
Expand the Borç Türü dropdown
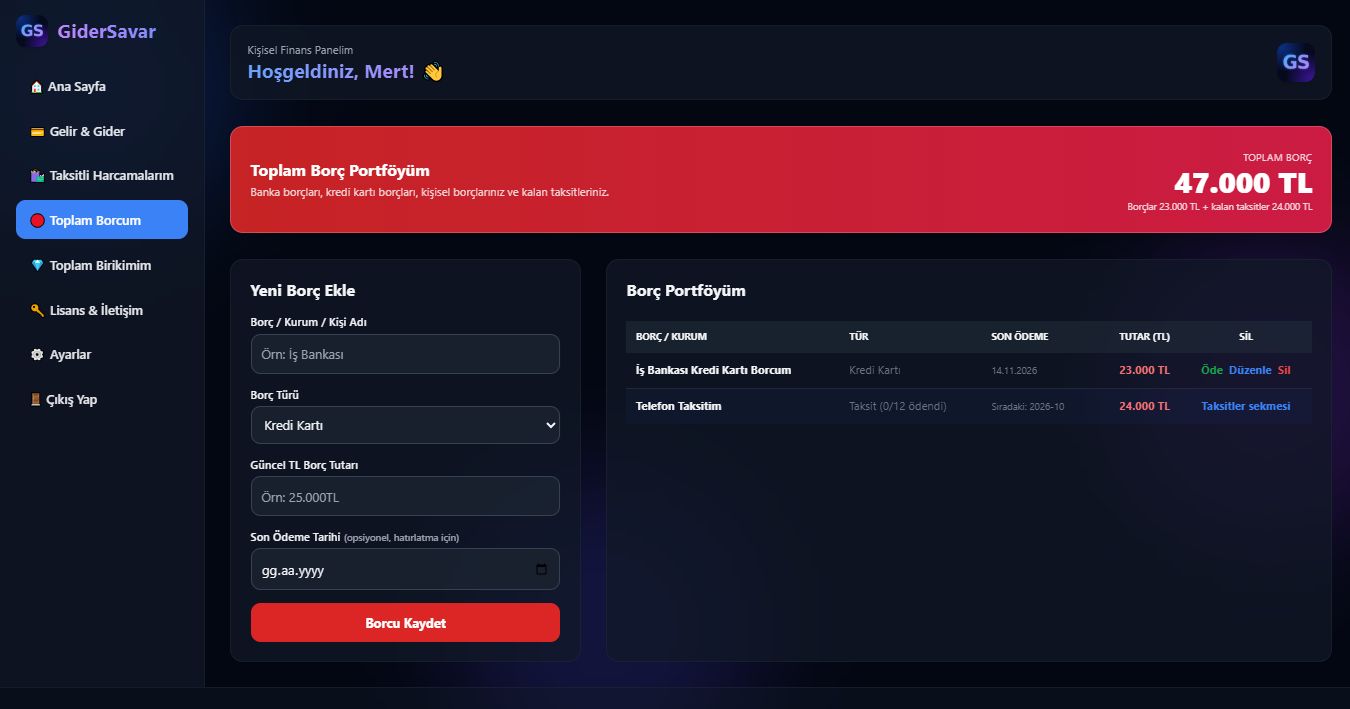[405, 425]
